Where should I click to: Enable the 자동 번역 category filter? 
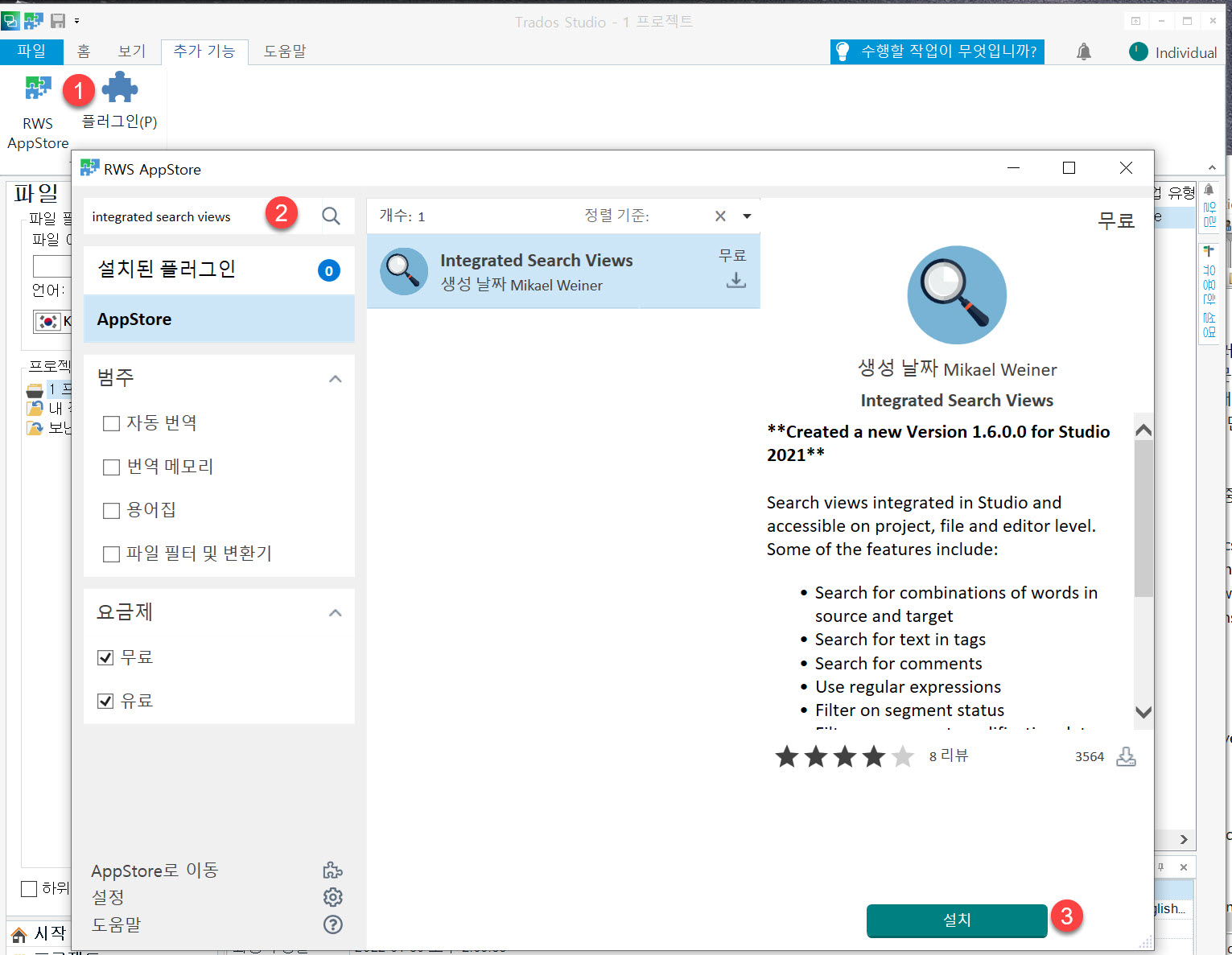[111, 422]
